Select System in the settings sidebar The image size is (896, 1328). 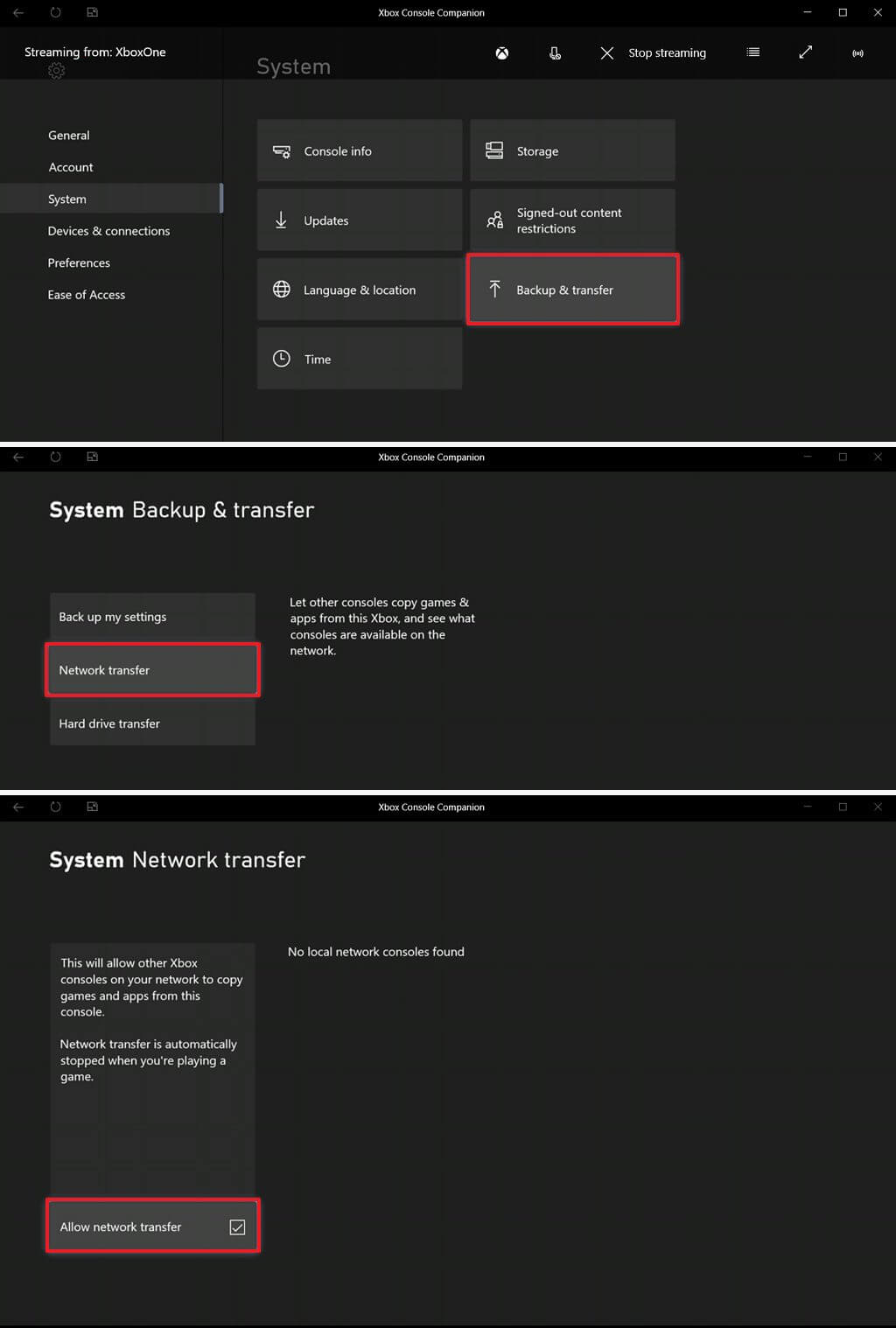[111, 199]
